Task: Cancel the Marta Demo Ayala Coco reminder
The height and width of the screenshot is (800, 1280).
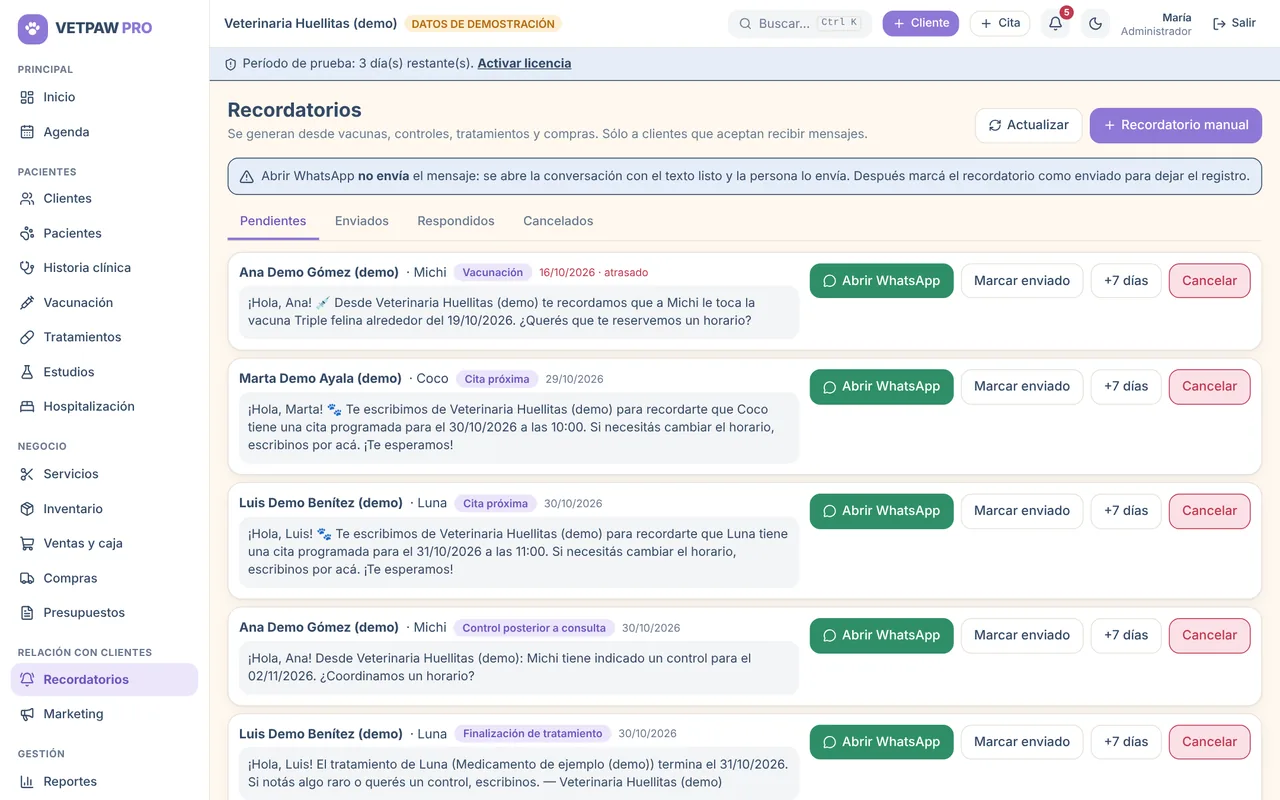Action: [1209, 386]
